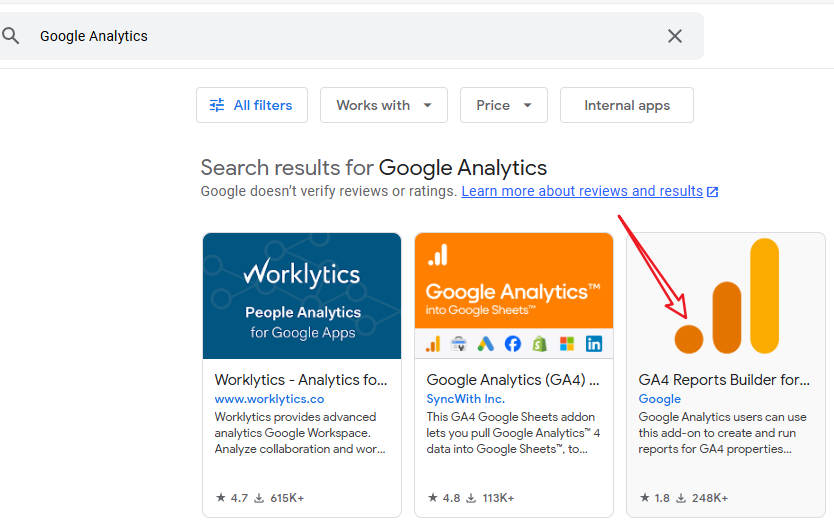Click the external link icon after Learn more
The height and width of the screenshot is (521, 834).
[x=712, y=192]
